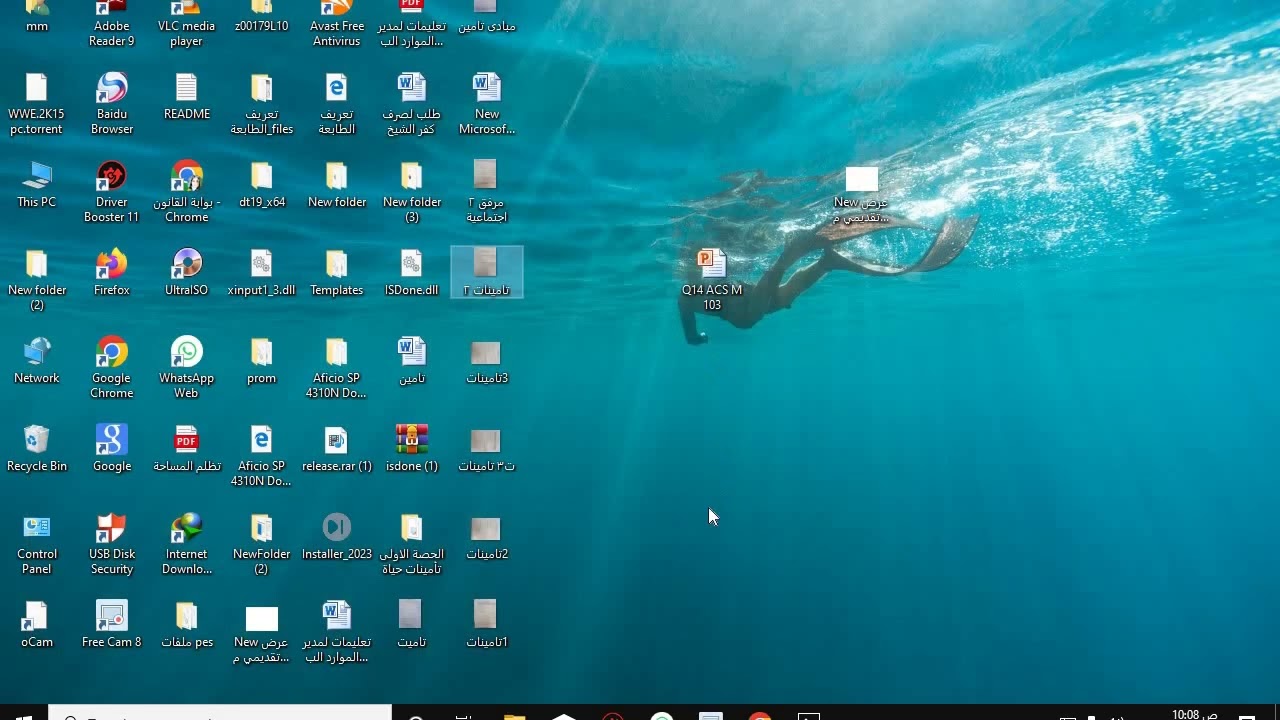Select the Templates folder
Image resolution: width=1280 pixels, height=720 pixels.
(336, 273)
